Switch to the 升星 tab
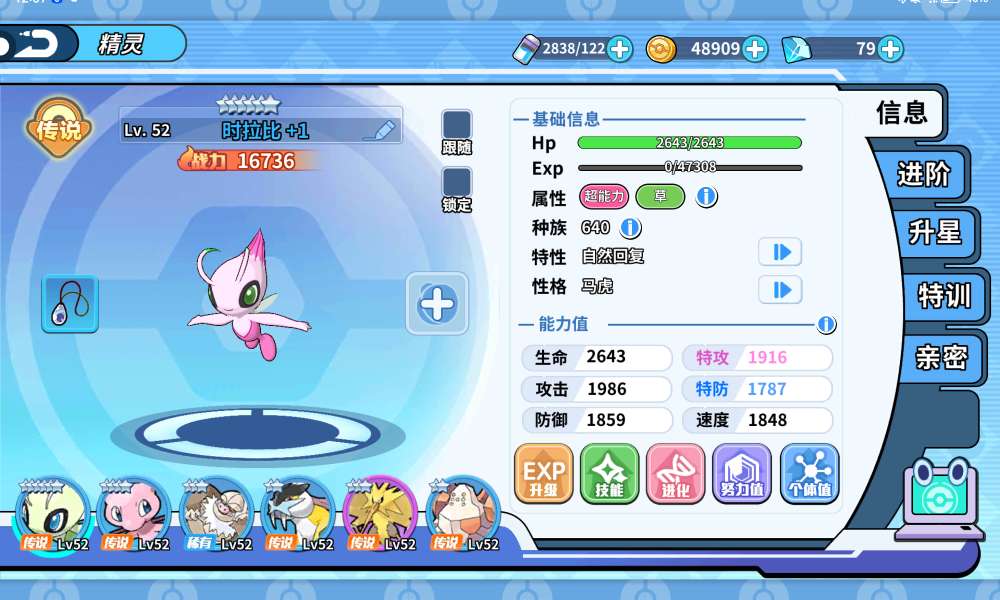The height and width of the screenshot is (600, 1000). click(935, 231)
